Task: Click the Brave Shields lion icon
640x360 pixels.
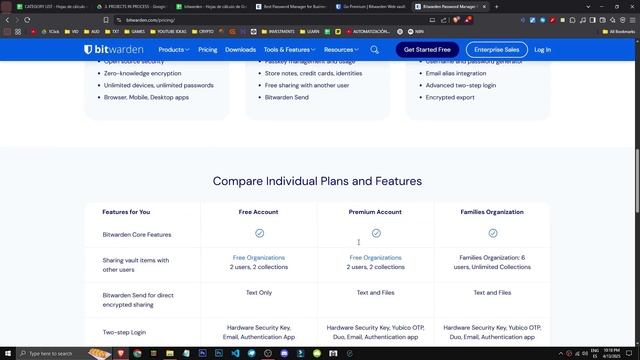Action: [456, 20]
